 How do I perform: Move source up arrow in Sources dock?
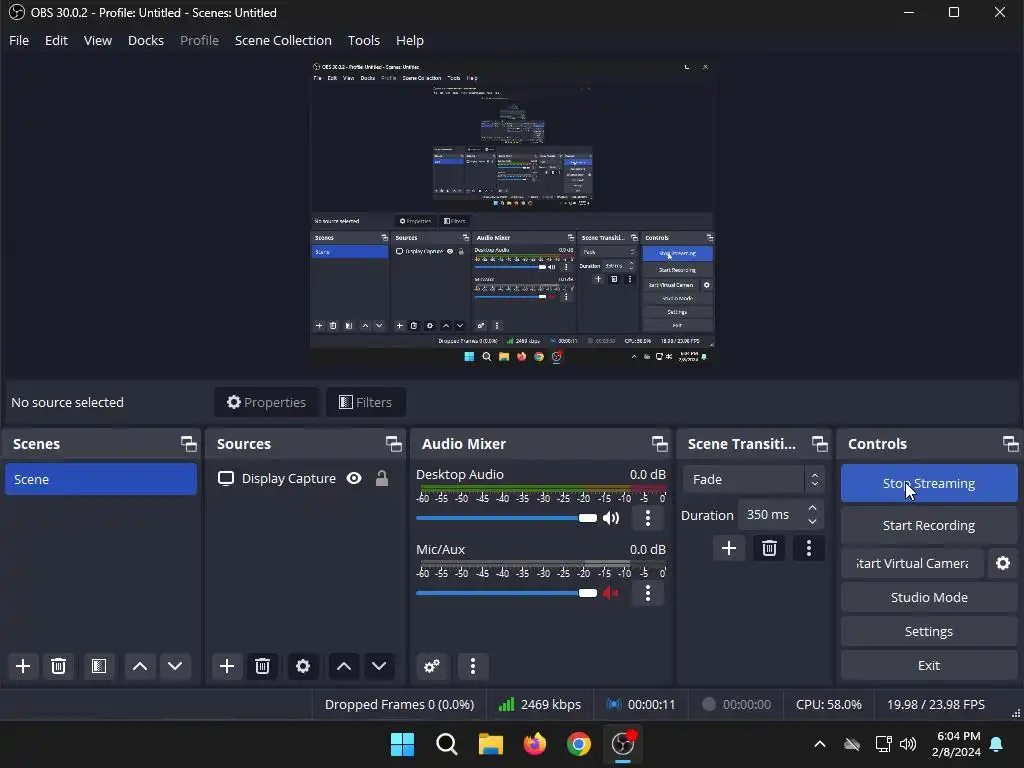(344, 666)
